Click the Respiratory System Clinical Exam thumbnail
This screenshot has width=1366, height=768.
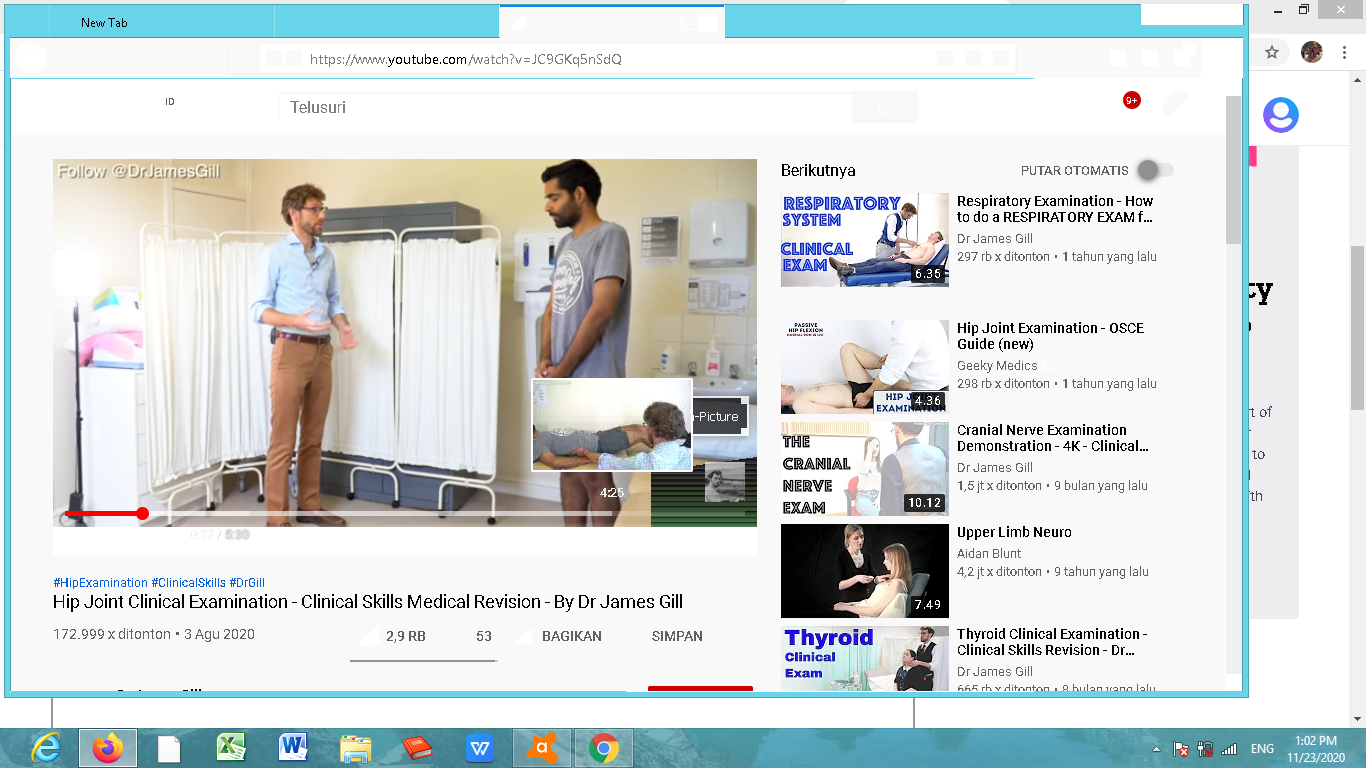point(865,240)
